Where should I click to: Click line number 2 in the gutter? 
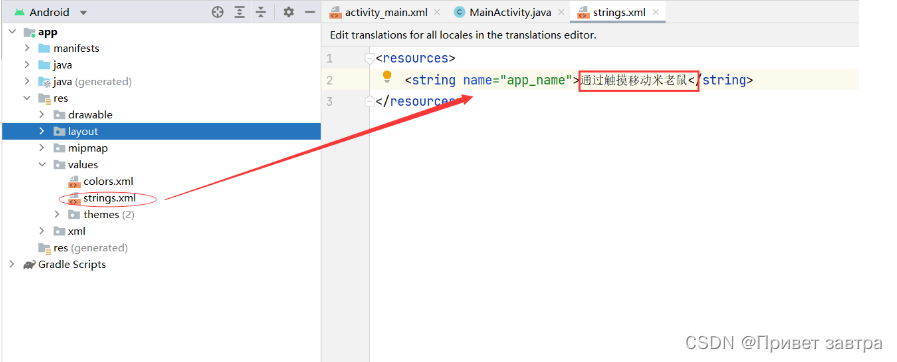coord(329,80)
